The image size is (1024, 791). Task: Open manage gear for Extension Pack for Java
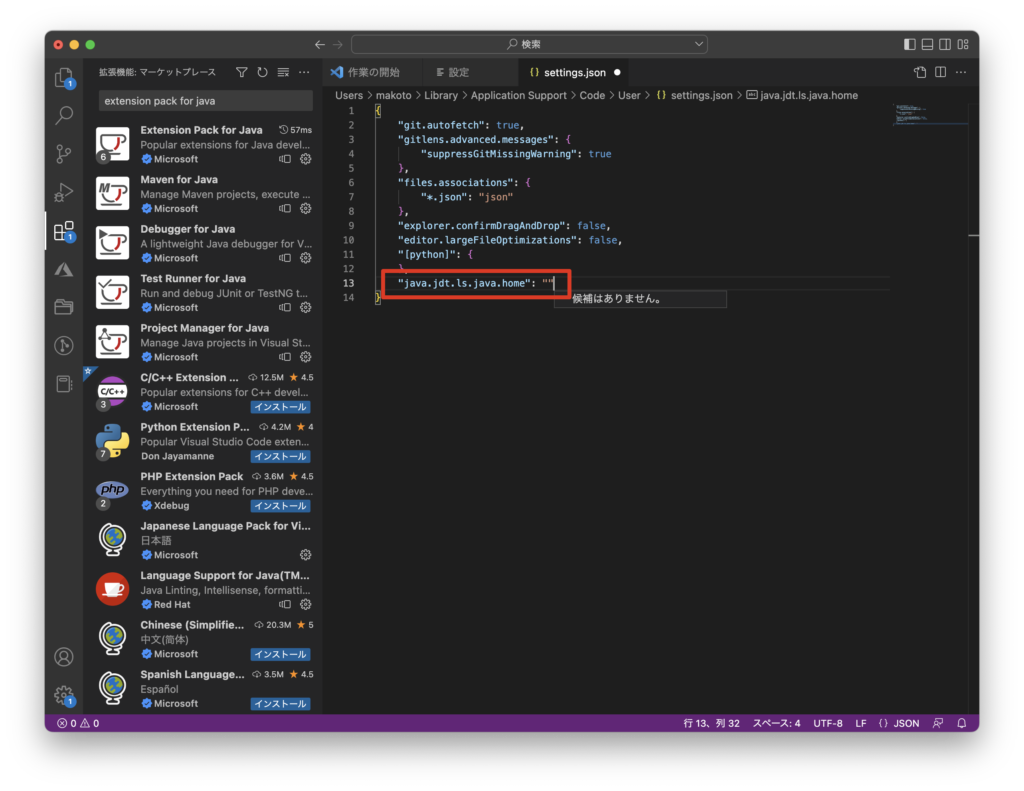306,159
